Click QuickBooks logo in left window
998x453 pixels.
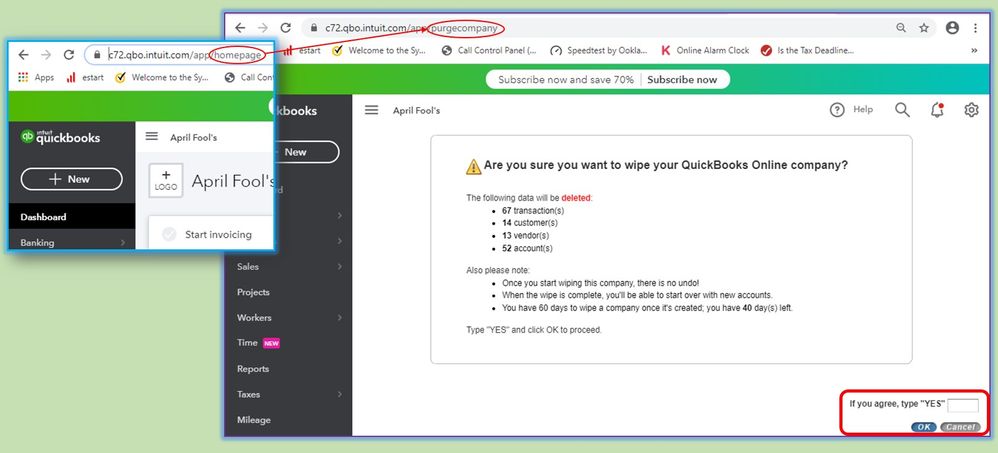click(x=60, y=137)
